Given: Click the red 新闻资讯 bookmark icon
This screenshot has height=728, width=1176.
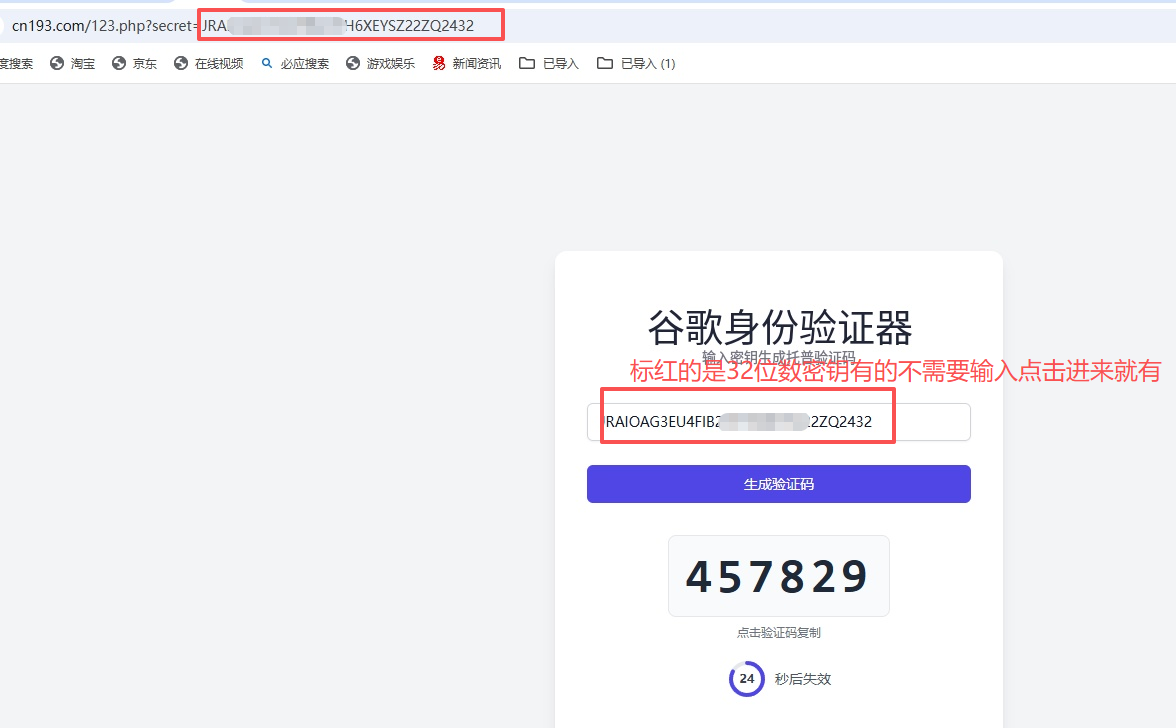Looking at the screenshot, I should [439, 64].
